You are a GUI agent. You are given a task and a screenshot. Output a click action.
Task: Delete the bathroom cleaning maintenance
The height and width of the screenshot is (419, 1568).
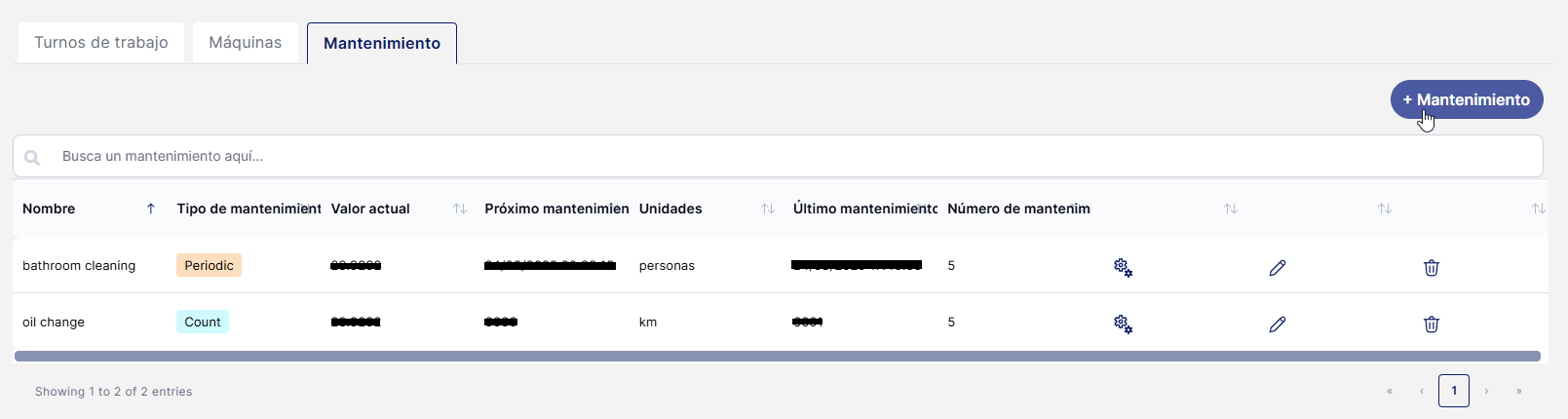1431,267
